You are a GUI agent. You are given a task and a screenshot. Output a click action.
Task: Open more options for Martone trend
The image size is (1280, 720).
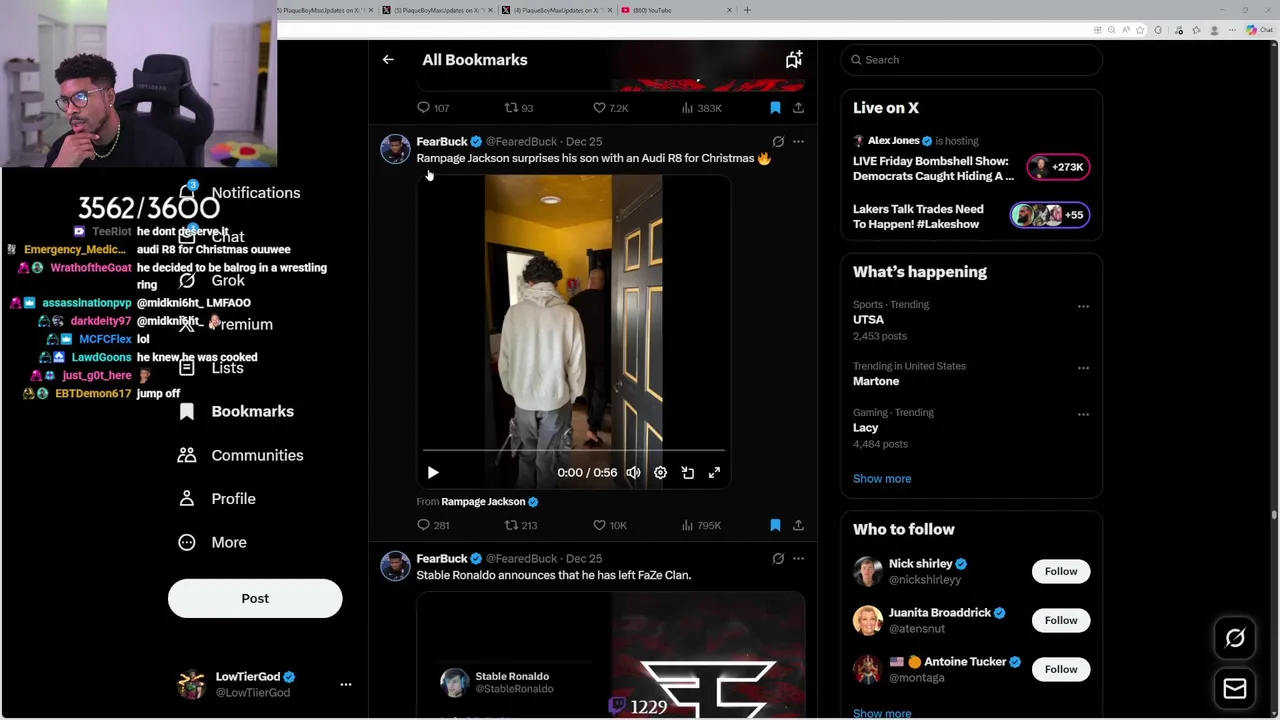tap(1083, 368)
